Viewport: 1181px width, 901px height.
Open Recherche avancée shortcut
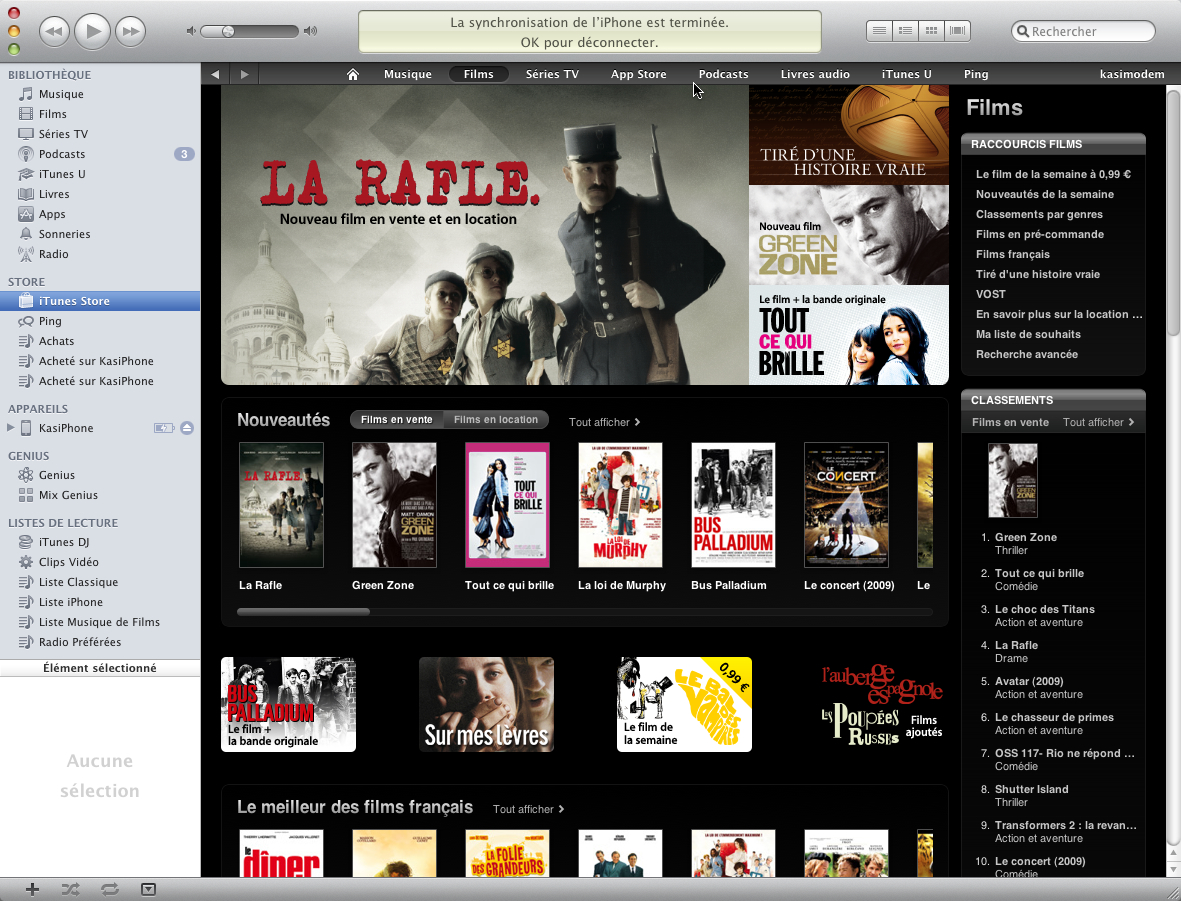1027,354
